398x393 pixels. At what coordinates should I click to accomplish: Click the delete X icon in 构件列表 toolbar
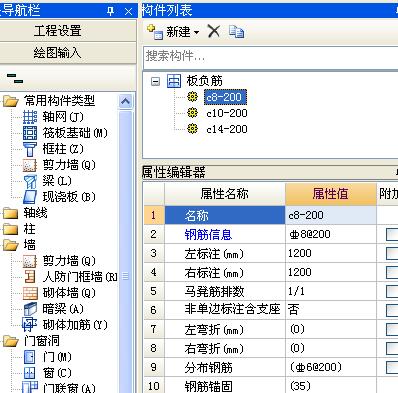(x=214, y=32)
